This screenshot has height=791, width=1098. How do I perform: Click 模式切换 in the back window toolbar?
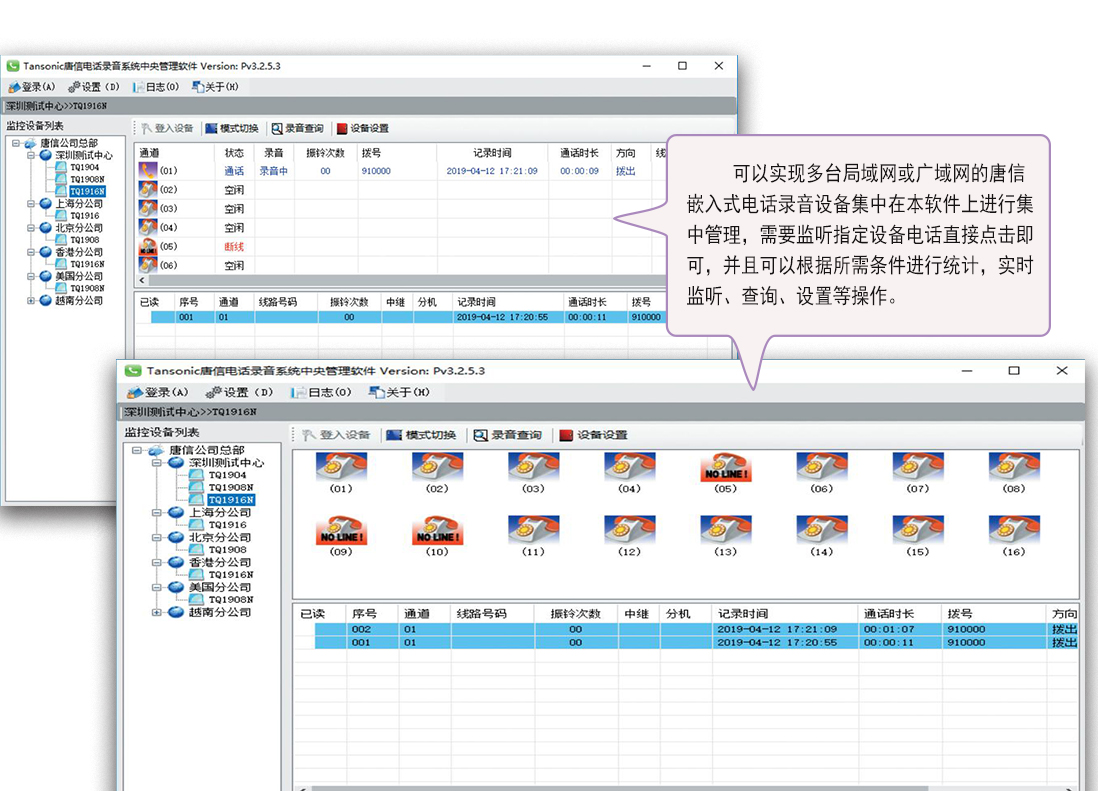click(232, 128)
